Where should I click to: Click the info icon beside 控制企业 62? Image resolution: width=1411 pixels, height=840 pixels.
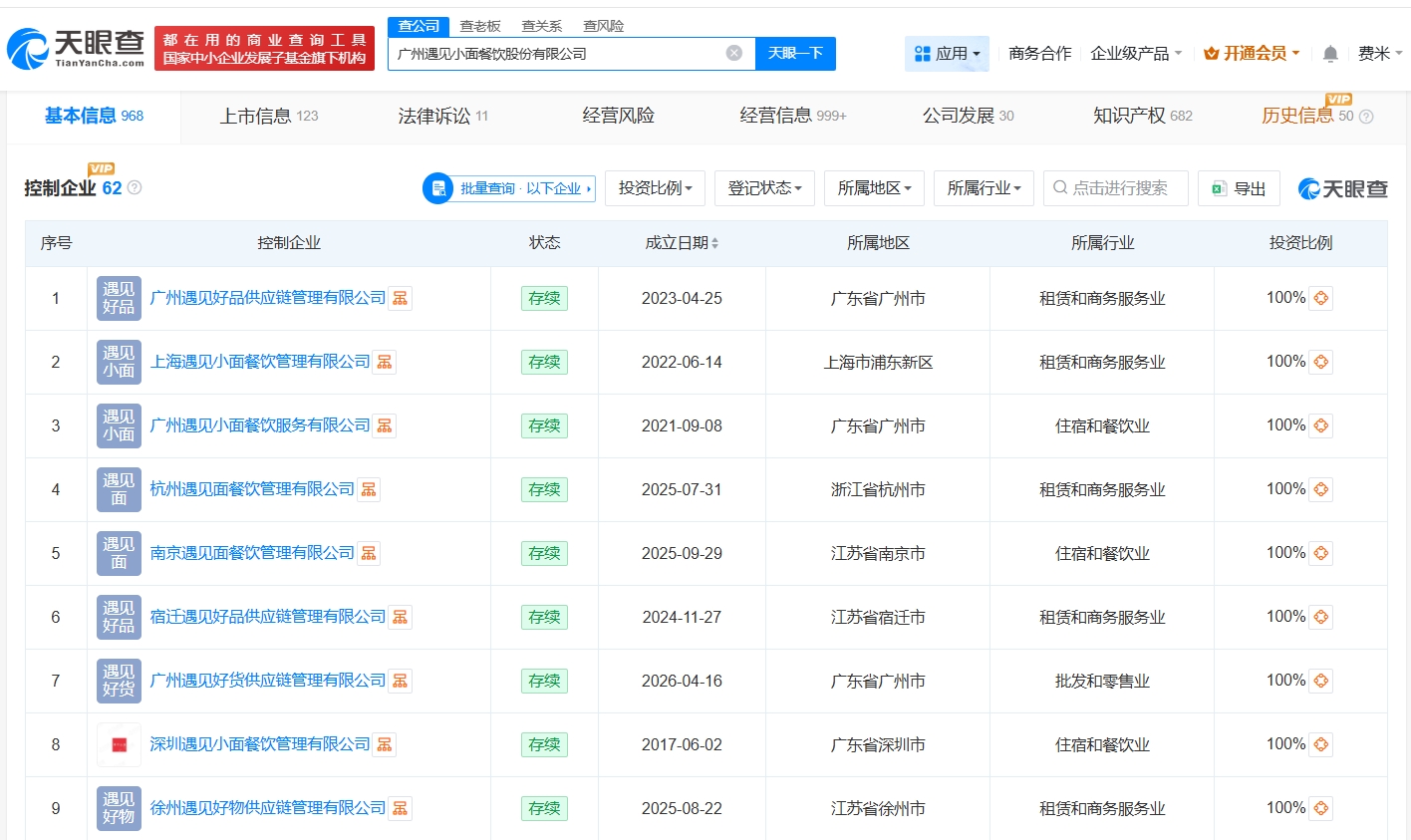[x=135, y=187]
